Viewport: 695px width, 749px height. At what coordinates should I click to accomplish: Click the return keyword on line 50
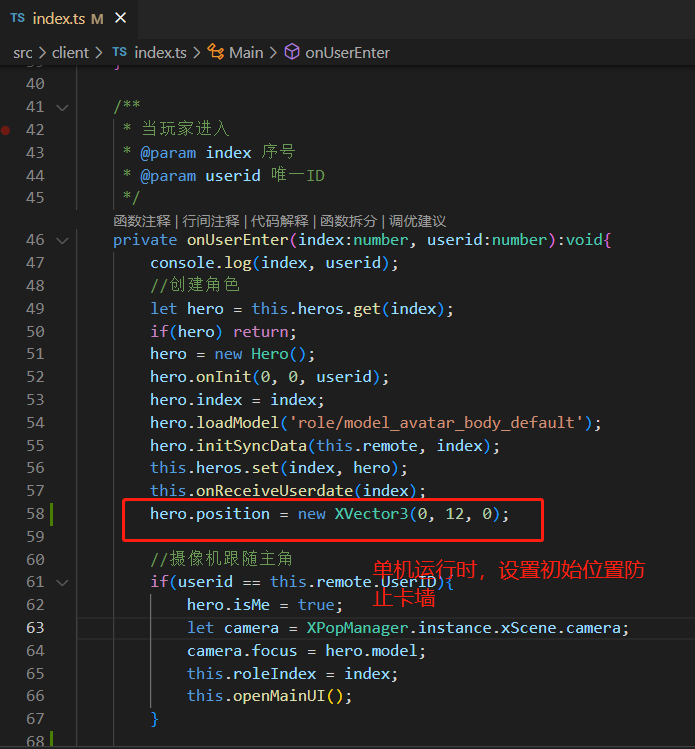[x=261, y=332]
